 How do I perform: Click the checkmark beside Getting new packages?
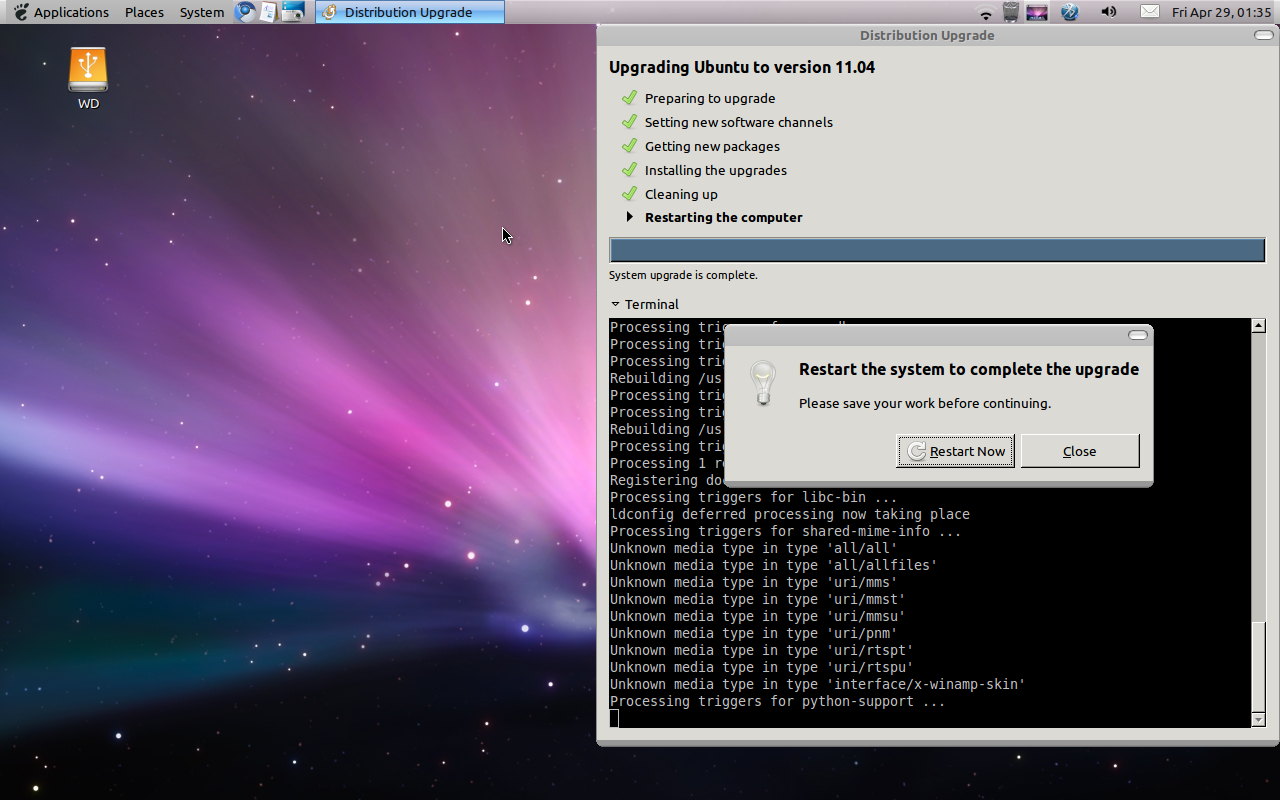(629, 145)
